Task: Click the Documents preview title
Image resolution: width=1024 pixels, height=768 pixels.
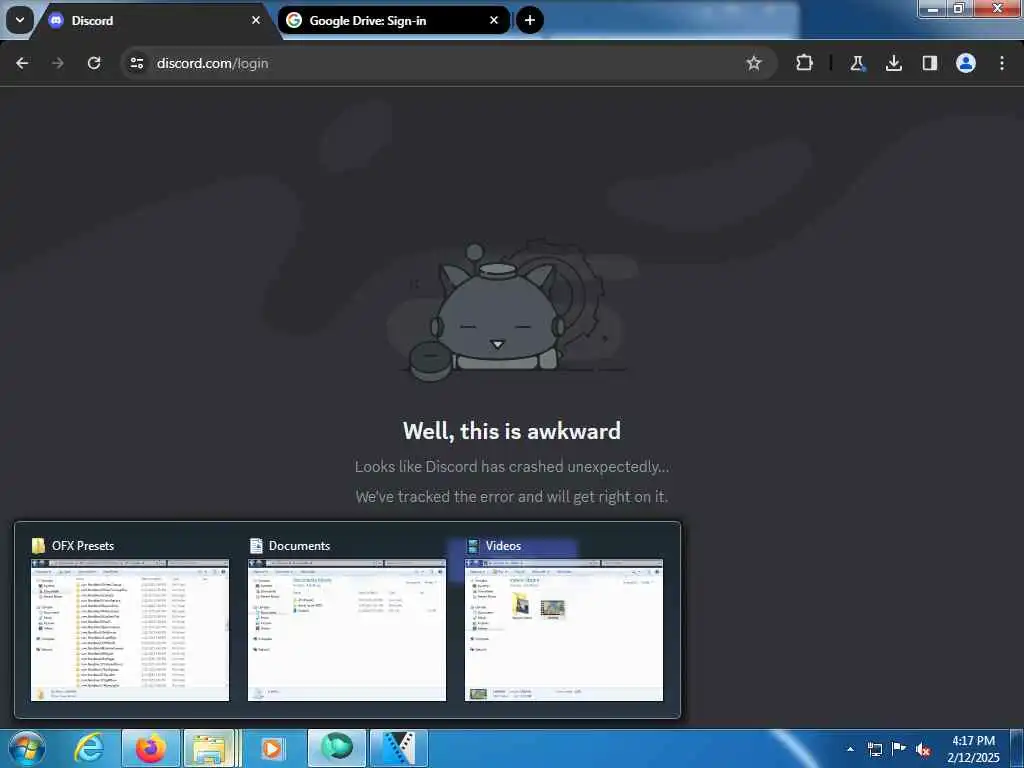Action: [299, 545]
